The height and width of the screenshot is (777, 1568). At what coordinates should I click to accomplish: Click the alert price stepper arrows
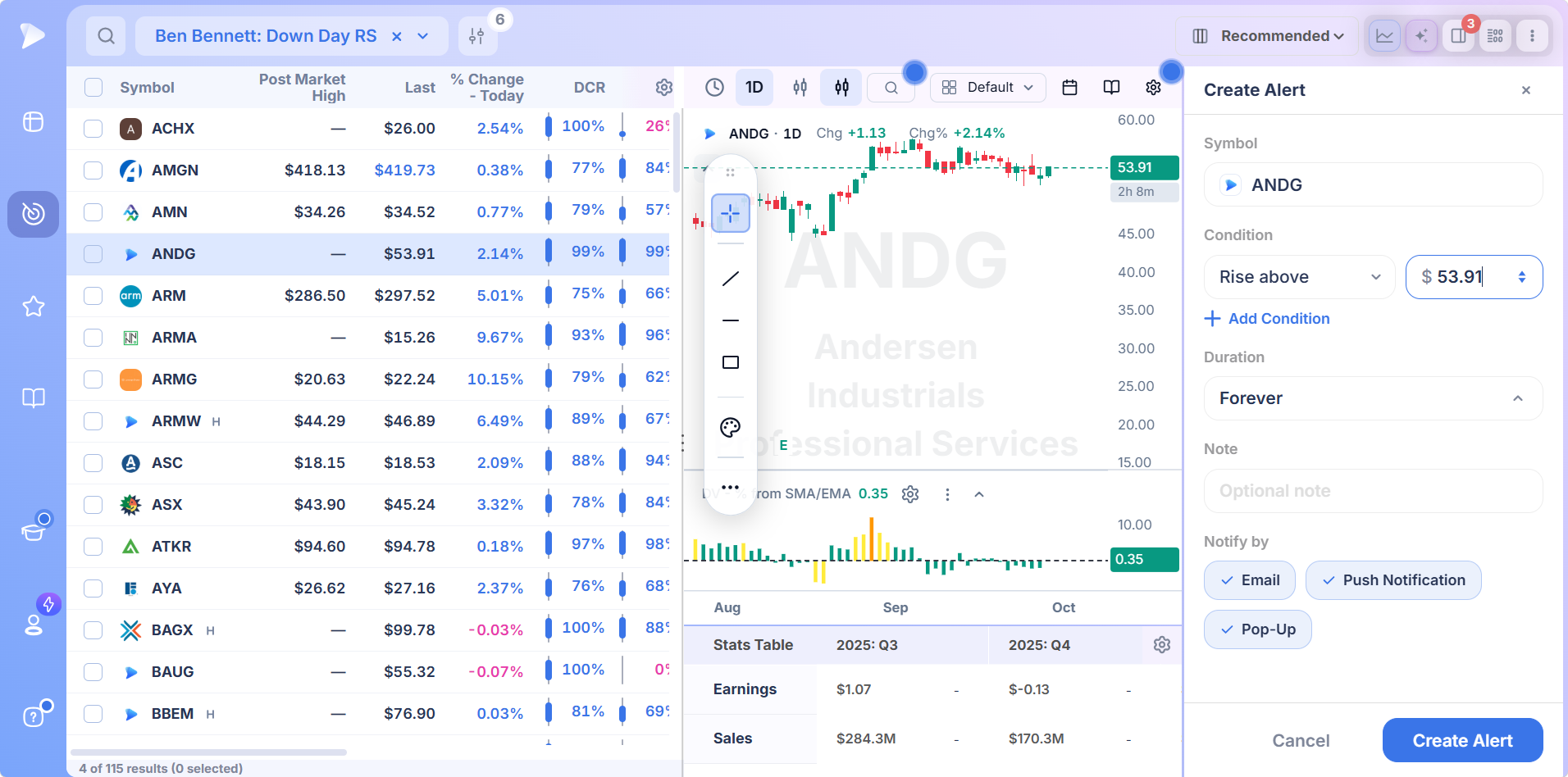(1522, 277)
